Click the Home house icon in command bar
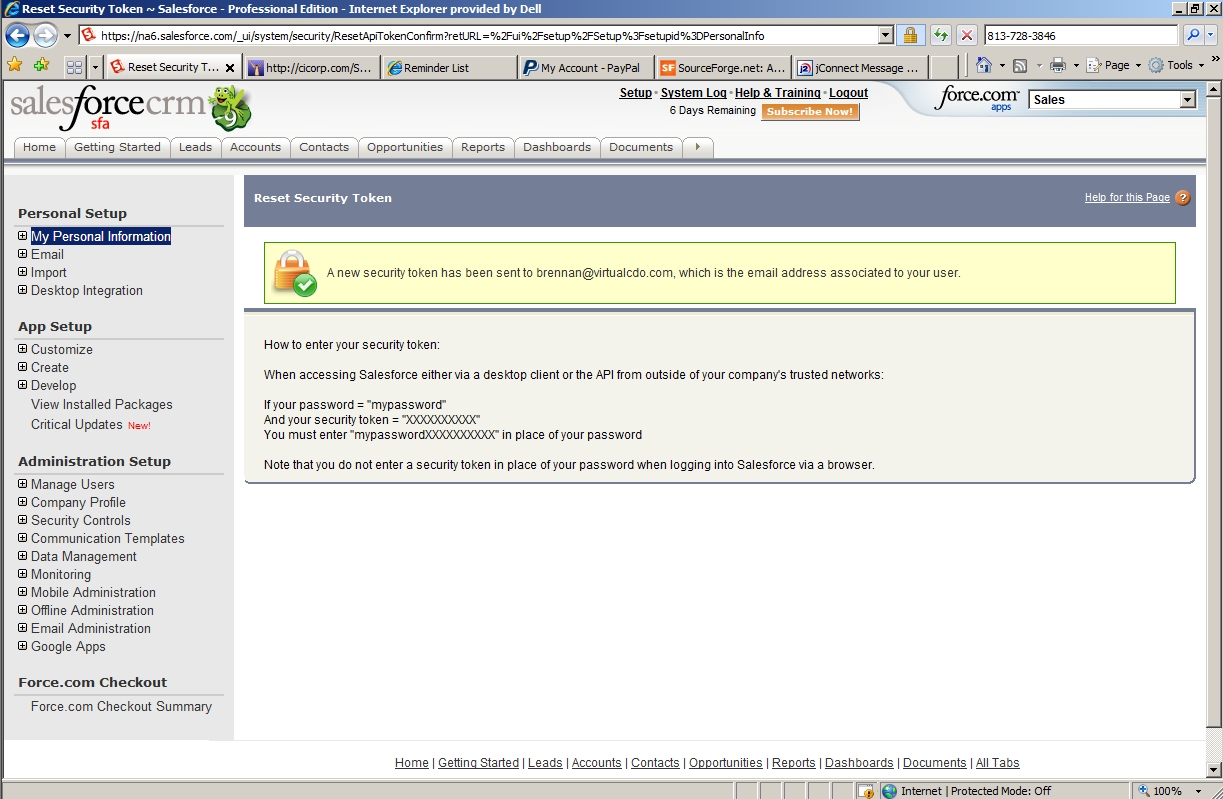This screenshot has height=799, width=1223. coord(983,66)
